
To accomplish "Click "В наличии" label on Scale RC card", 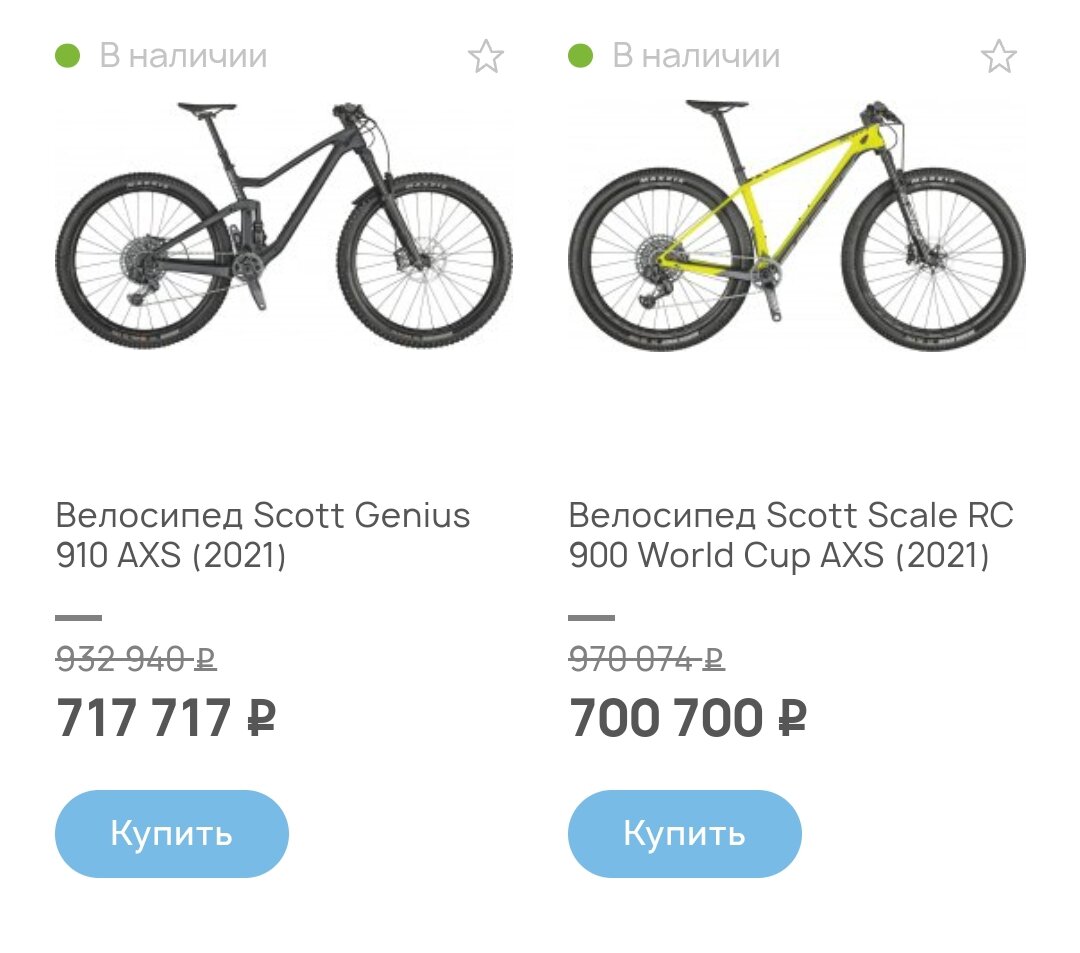I will 696,56.
